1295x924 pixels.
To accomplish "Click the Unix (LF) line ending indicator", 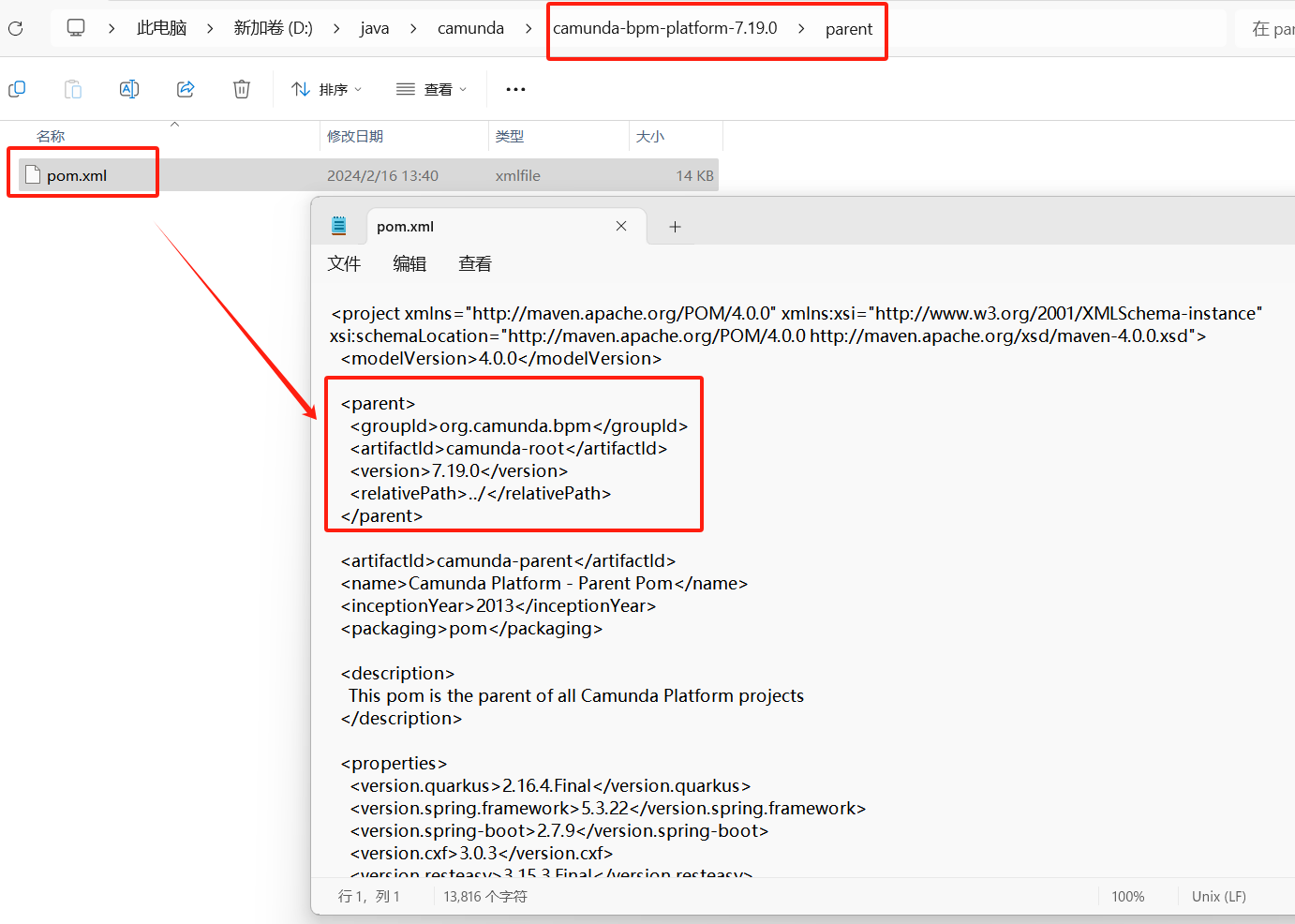I will [x=1219, y=896].
